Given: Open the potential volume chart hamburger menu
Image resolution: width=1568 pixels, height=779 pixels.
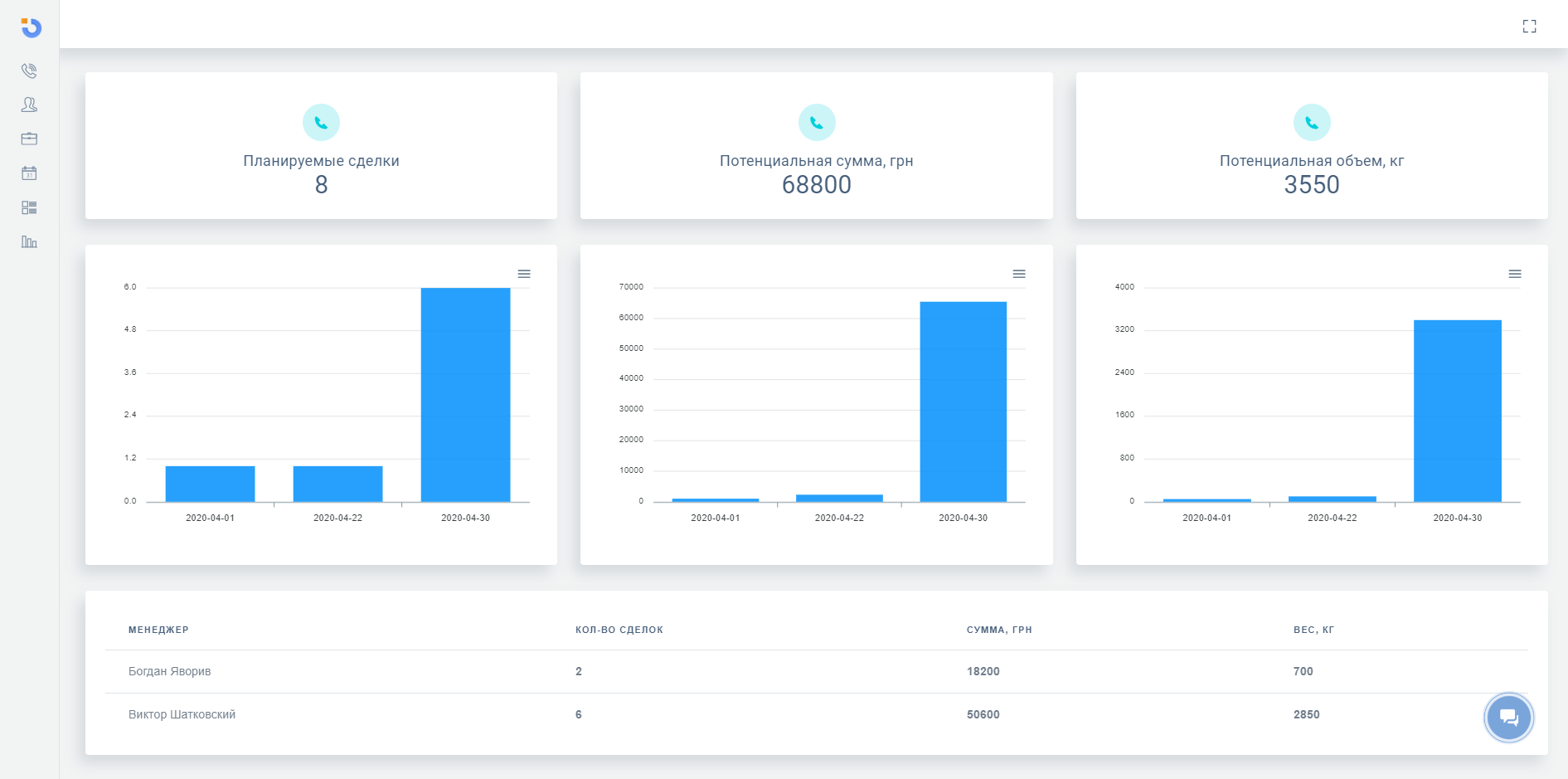Looking at the screenshot, I should tap(1514, 274).
